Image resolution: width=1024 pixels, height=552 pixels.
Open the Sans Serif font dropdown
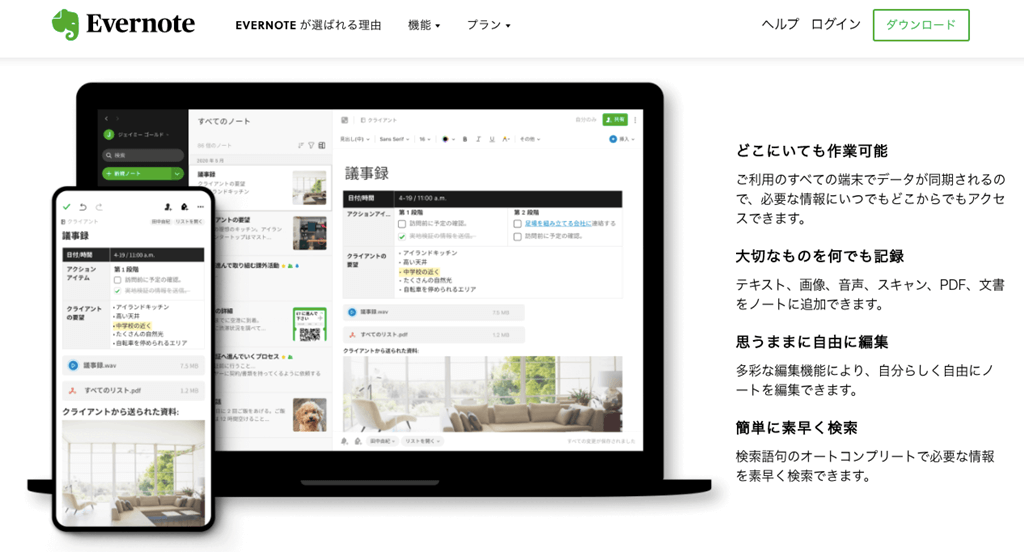(x=395, y=139)
